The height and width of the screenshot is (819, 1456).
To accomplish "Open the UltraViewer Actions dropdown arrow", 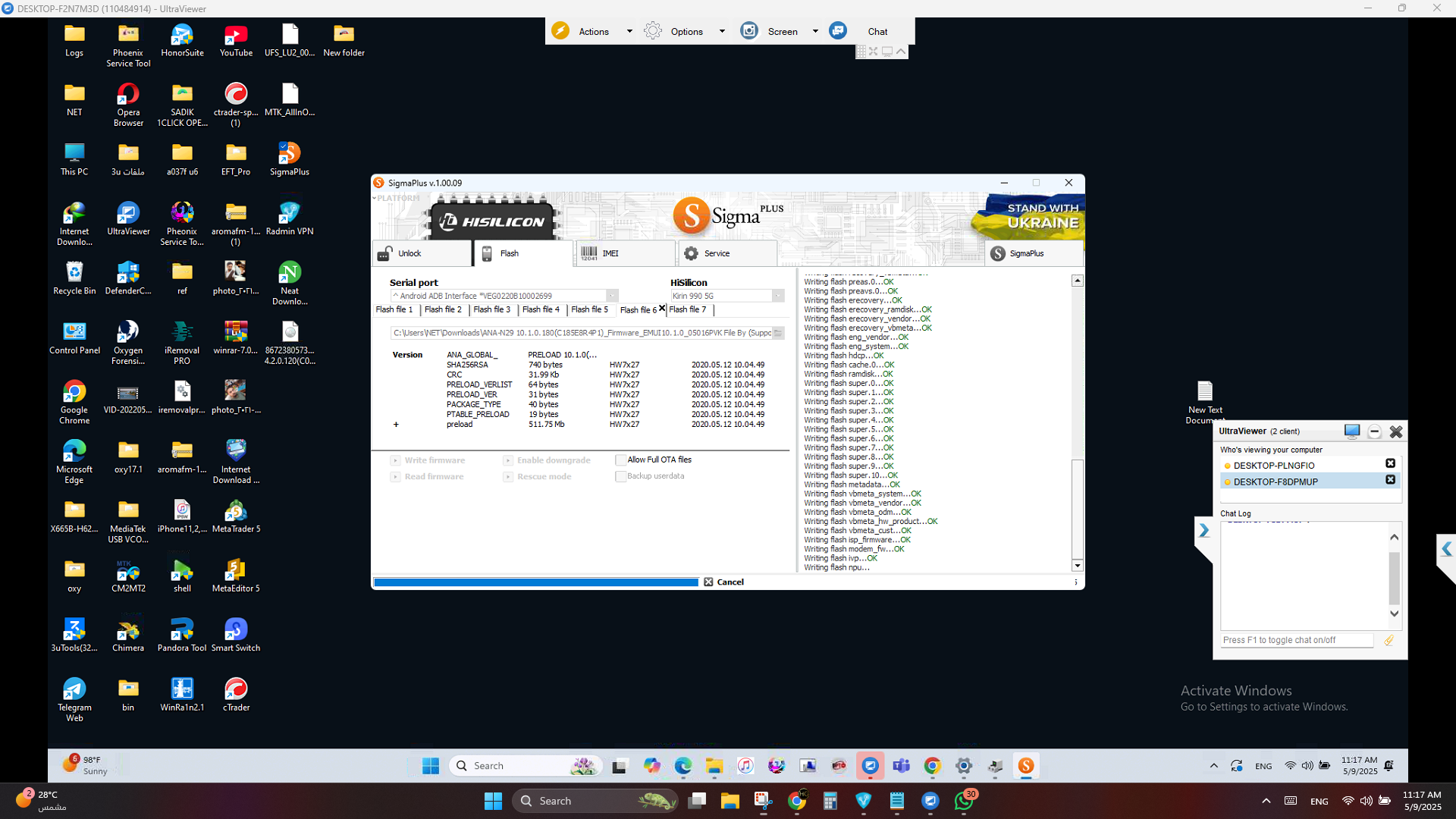I will click(629, 32).
